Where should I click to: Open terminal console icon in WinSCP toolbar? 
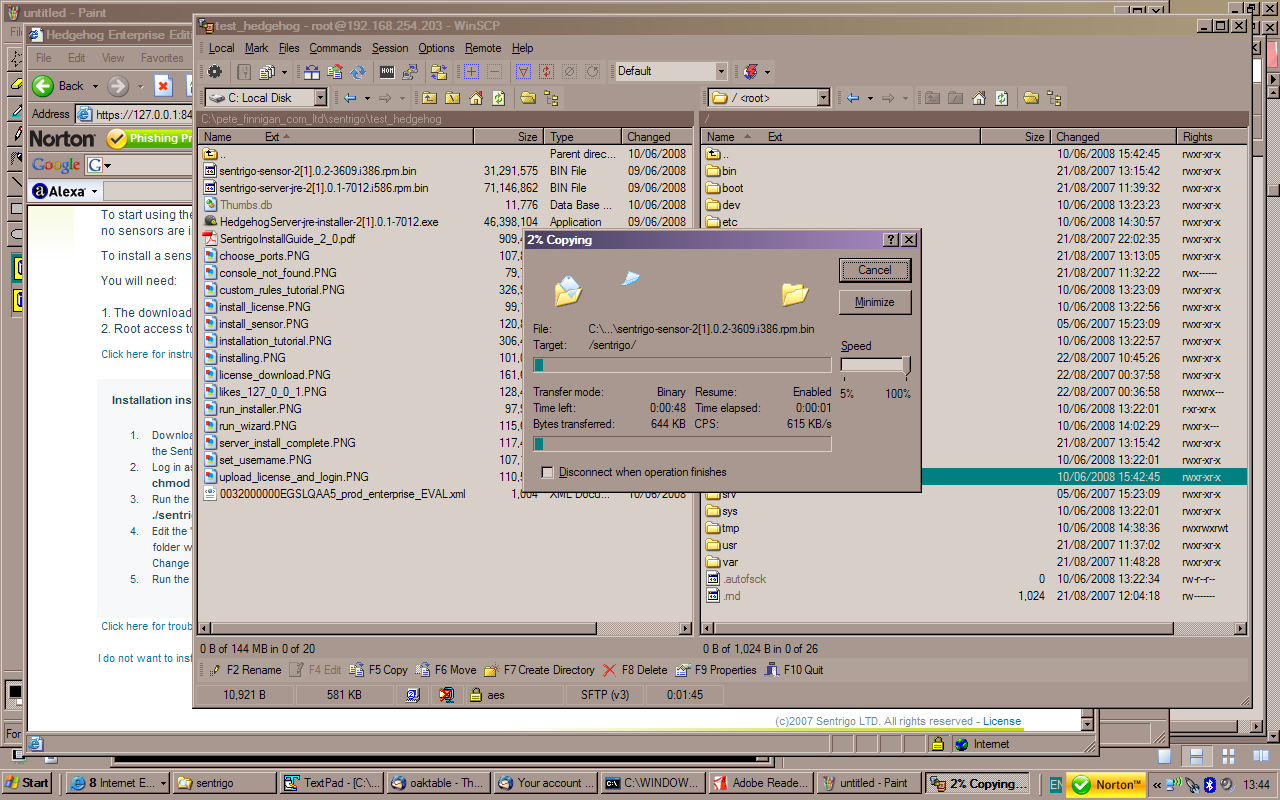387,71
